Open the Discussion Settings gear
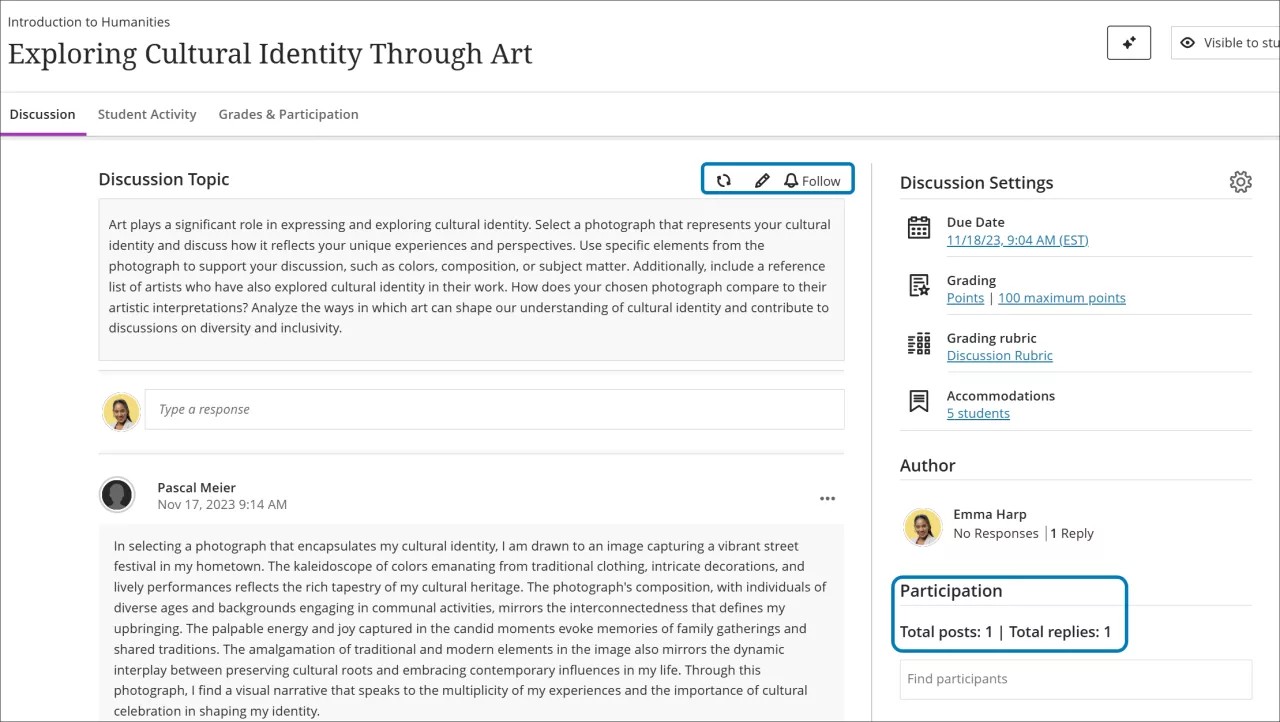Viewport: 1280px width, 722px height. pyautogui.click(x=1240, y=181)
